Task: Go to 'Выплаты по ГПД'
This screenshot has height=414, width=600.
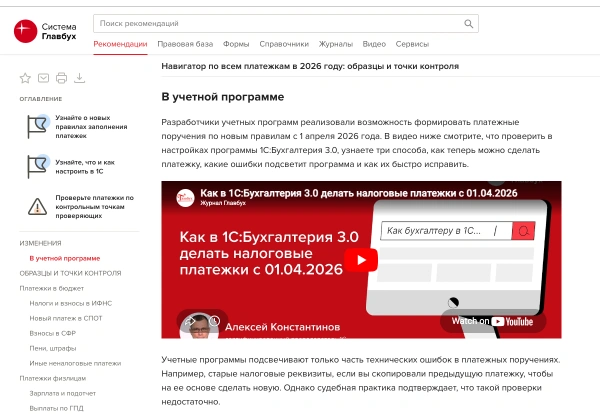Action: pos(57,408)
